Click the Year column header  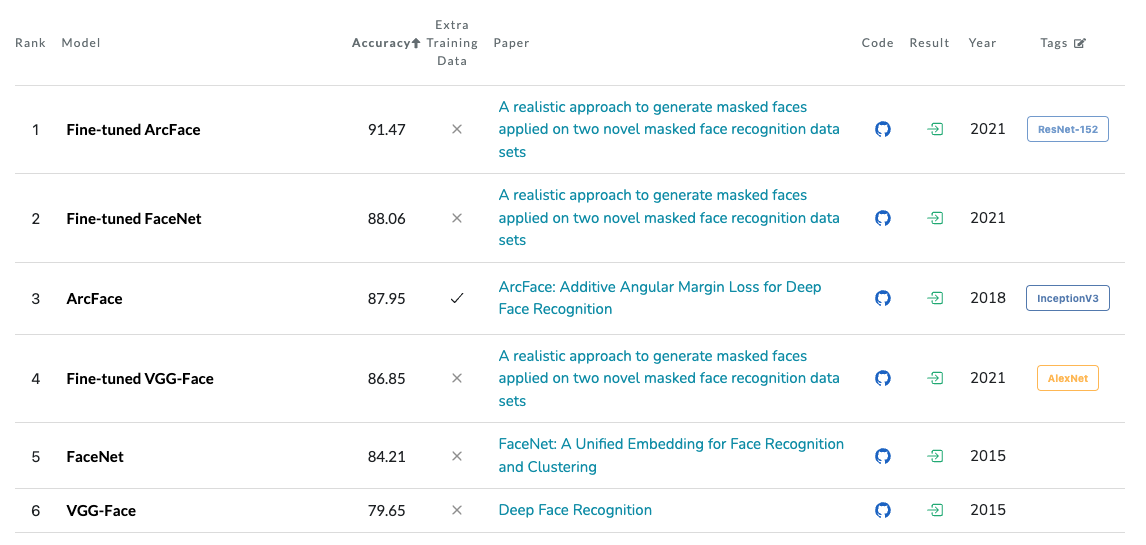982,43
